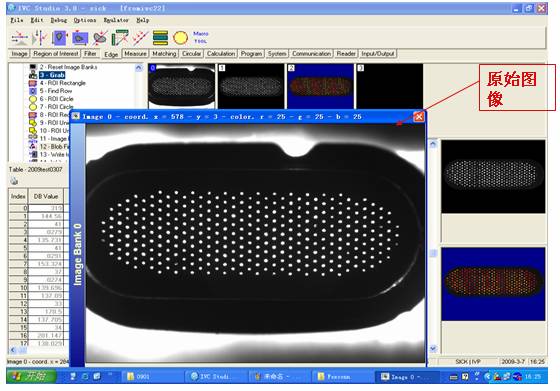Open the Communication tab
The width and height of the screenshot is (560, 391).
click(x=311, y=54)
